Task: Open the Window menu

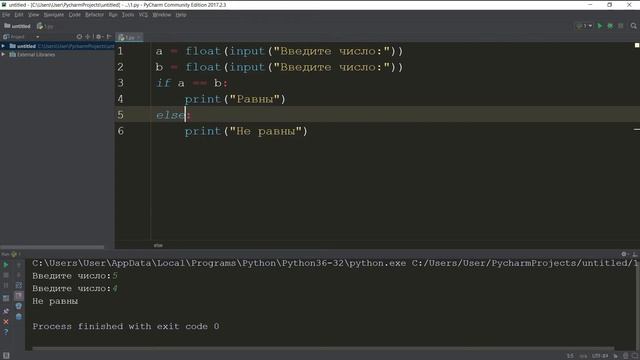Action: (x=162, y=15)
